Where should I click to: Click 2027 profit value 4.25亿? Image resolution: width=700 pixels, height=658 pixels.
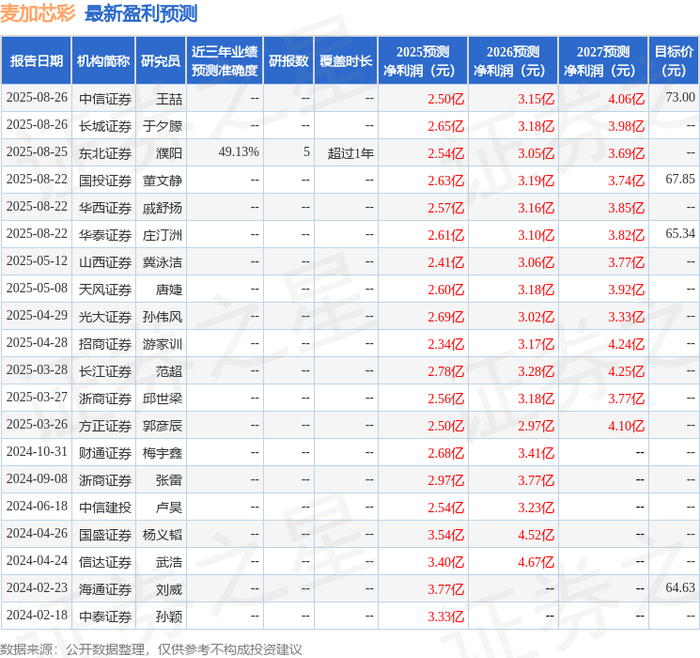point(626,371)
